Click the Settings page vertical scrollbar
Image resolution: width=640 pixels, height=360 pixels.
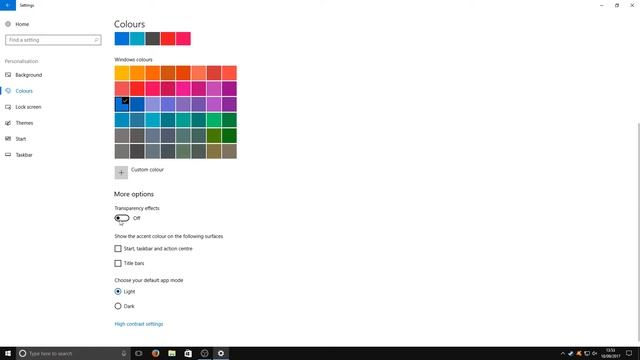point(638,231)
